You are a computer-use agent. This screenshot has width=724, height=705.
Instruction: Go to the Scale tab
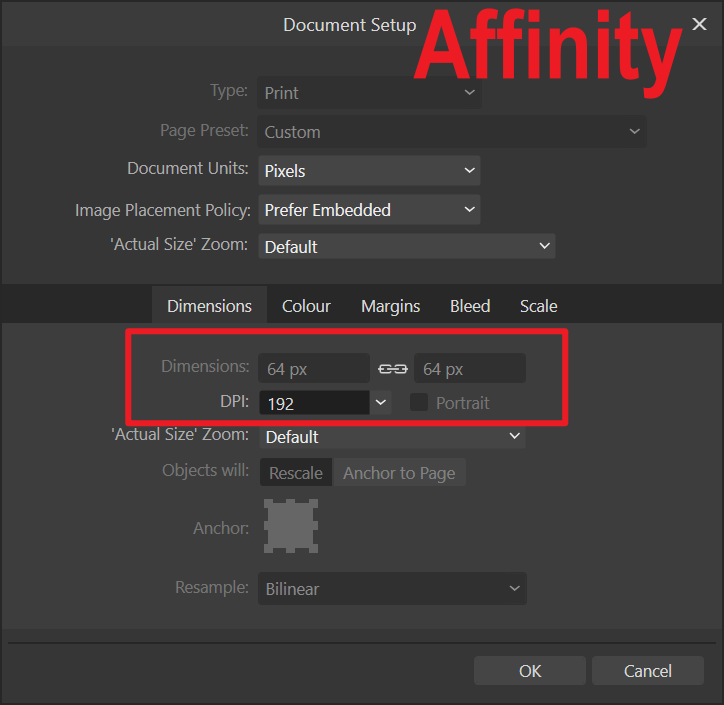[538, 306]
